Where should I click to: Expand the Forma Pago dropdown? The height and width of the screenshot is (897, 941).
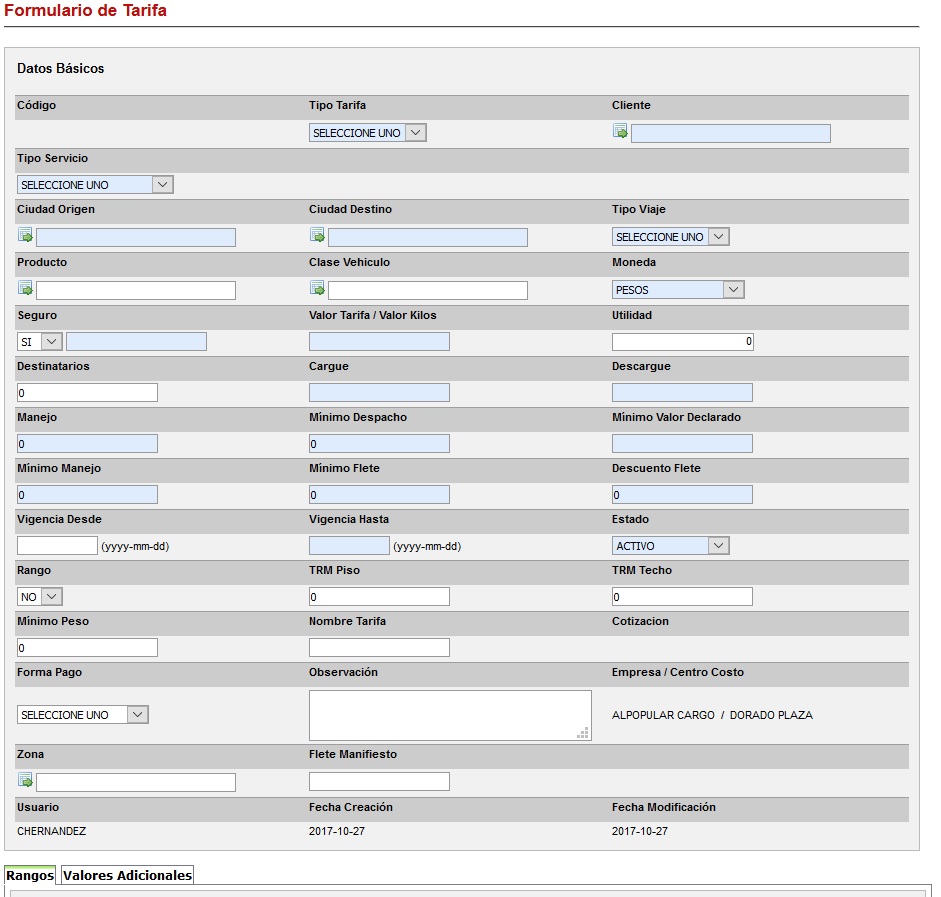coord(83,715)
